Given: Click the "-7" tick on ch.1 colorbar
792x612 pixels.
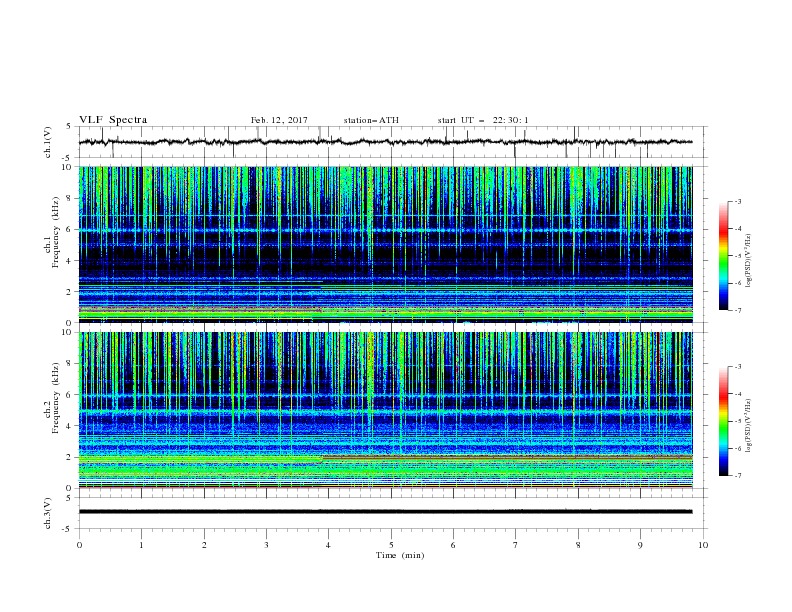Looking at the screenshot, I should pos(737,310).
